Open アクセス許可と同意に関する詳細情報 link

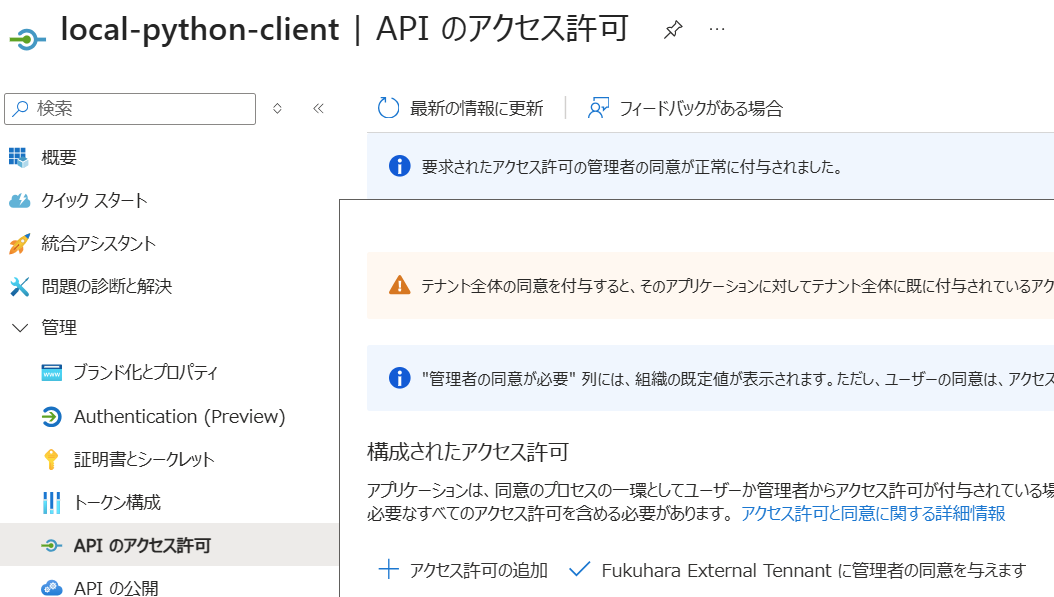(873, 514)
